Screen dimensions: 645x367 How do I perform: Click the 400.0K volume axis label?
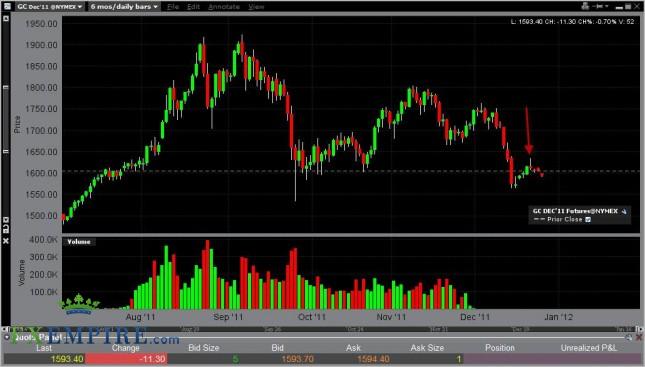pyautogui.click(x=43, y=239)
